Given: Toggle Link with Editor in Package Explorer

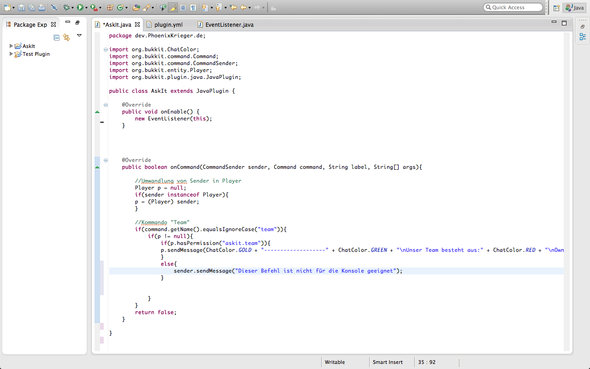Looking at the screenshot, I should [67, 37].
